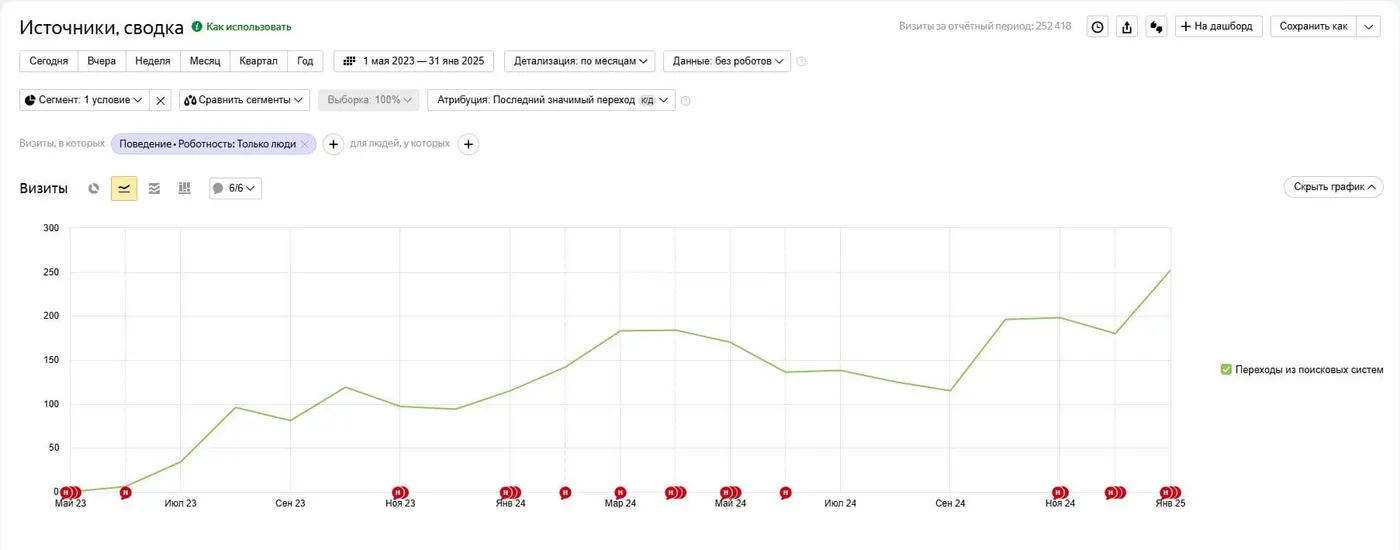1400x550 pixels.
Task: Click the 'Поведение • Роботность: Только люди' filter chip
Action: (207, 144)
